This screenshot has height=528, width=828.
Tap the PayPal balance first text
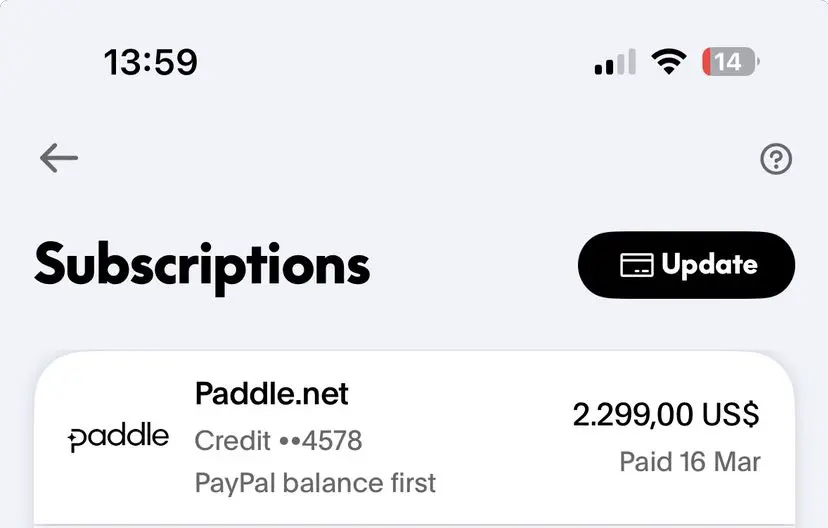point(315,484)
